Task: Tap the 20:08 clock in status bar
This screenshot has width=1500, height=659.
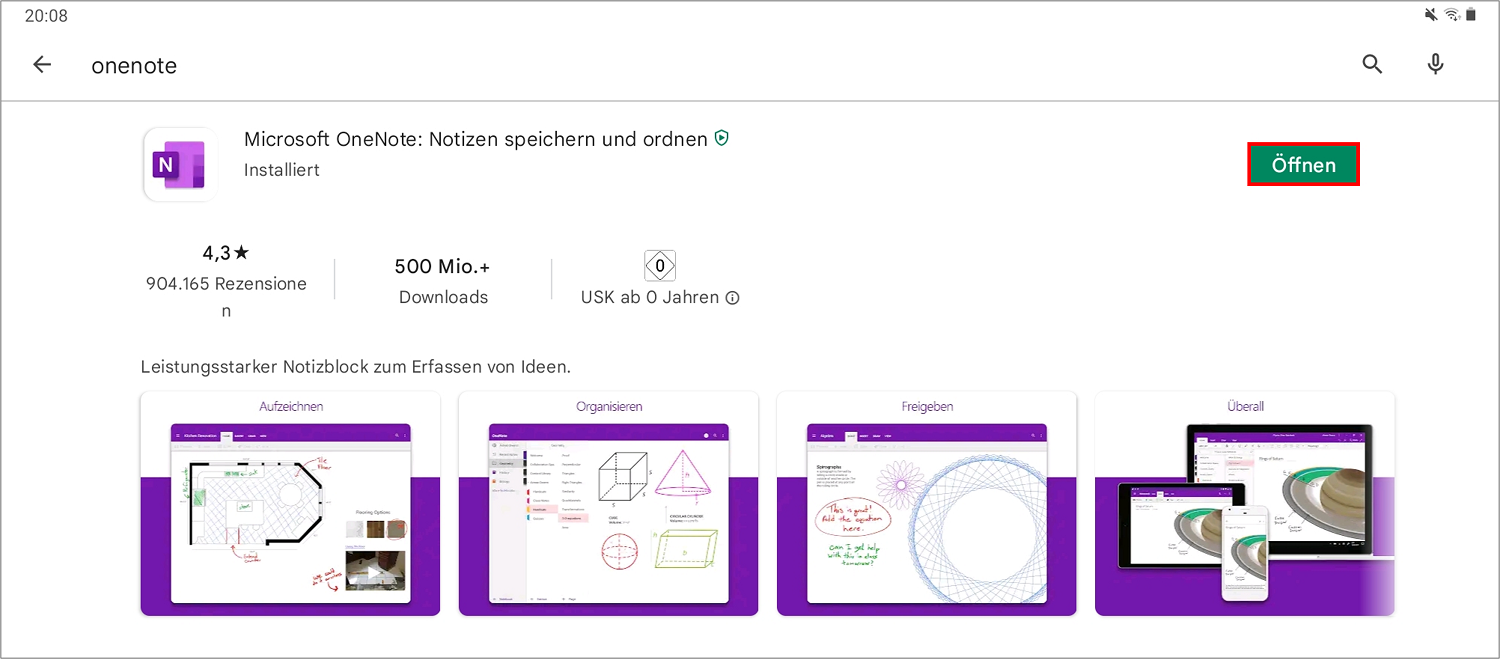Action: coord(46,16)
